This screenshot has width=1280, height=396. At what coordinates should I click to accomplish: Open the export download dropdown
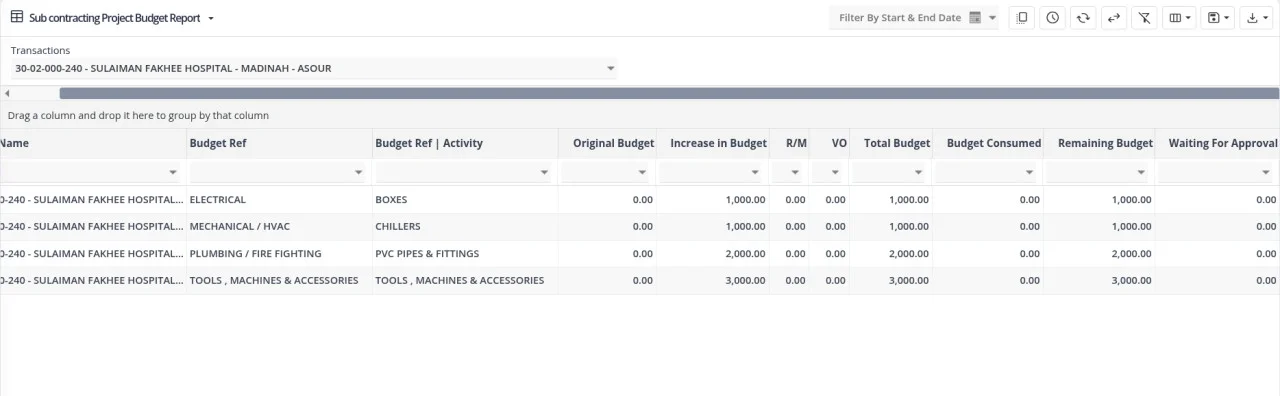[1258, 18]
